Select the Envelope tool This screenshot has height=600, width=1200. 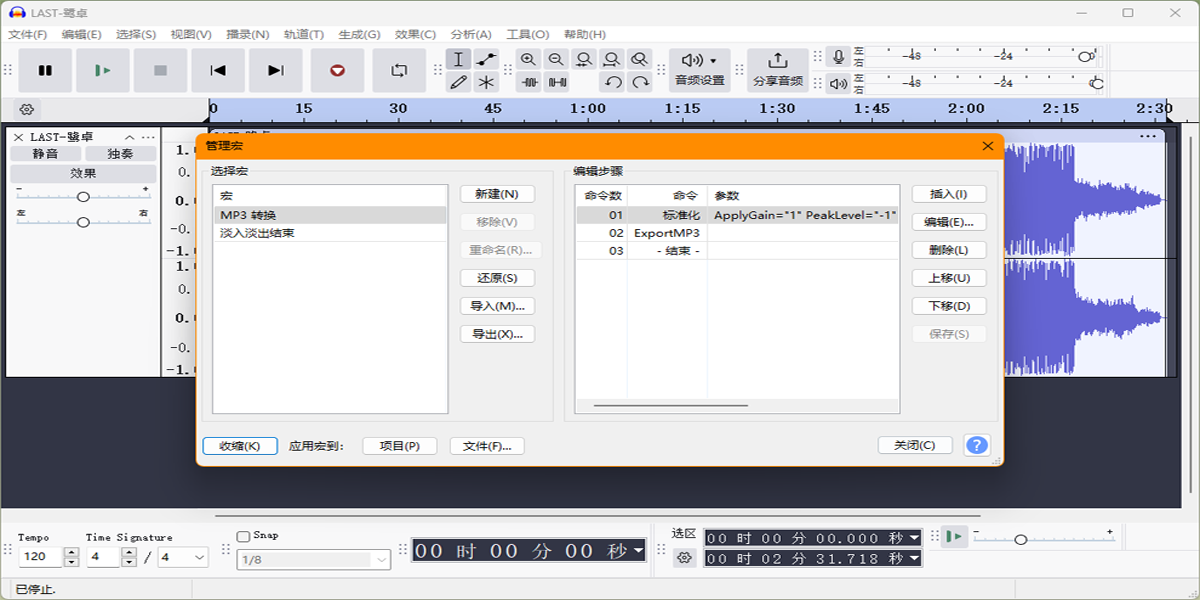[x=486, y=59]
